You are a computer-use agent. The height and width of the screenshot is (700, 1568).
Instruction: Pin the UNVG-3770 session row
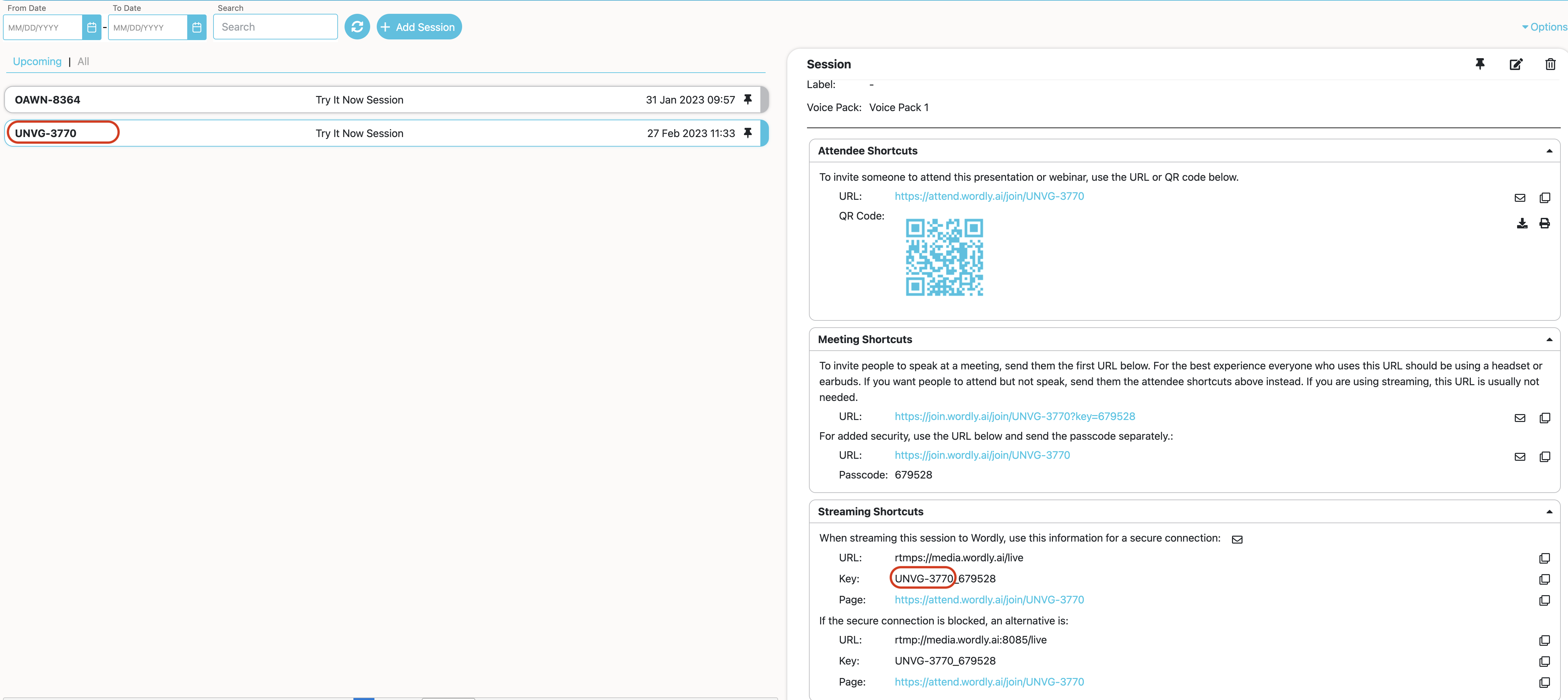(748, 133)
